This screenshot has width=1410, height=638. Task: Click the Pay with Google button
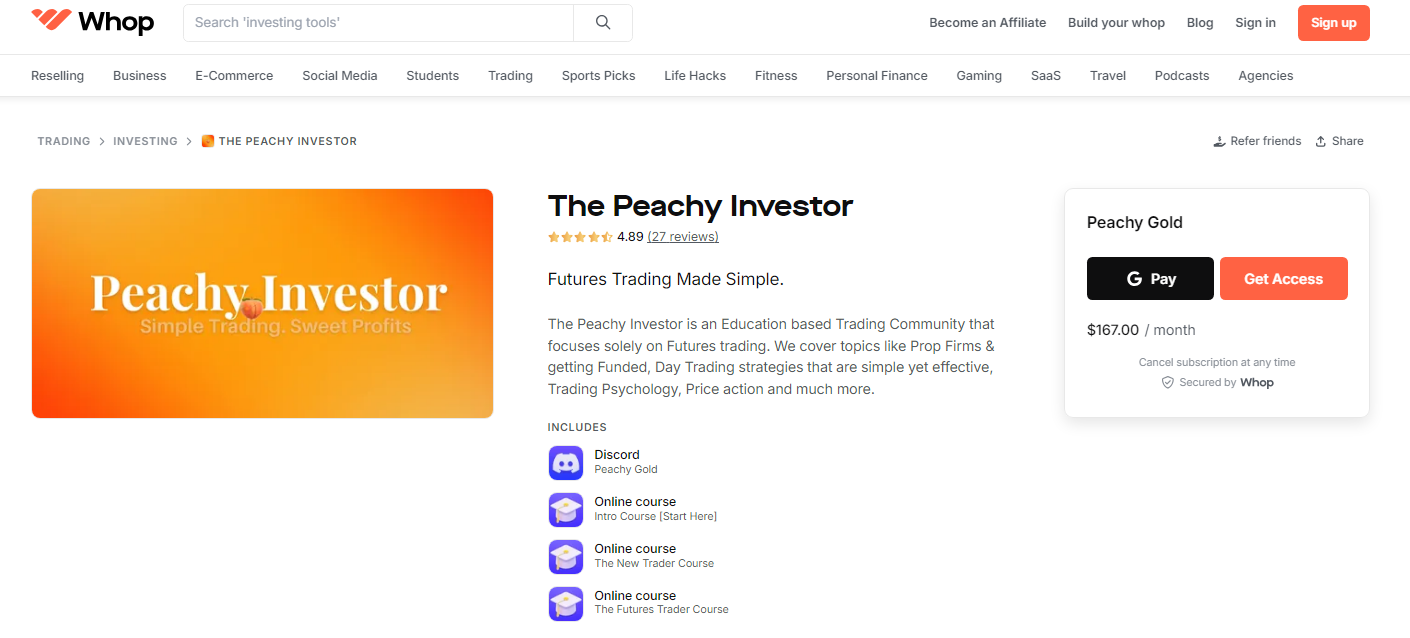[1150, 278]
